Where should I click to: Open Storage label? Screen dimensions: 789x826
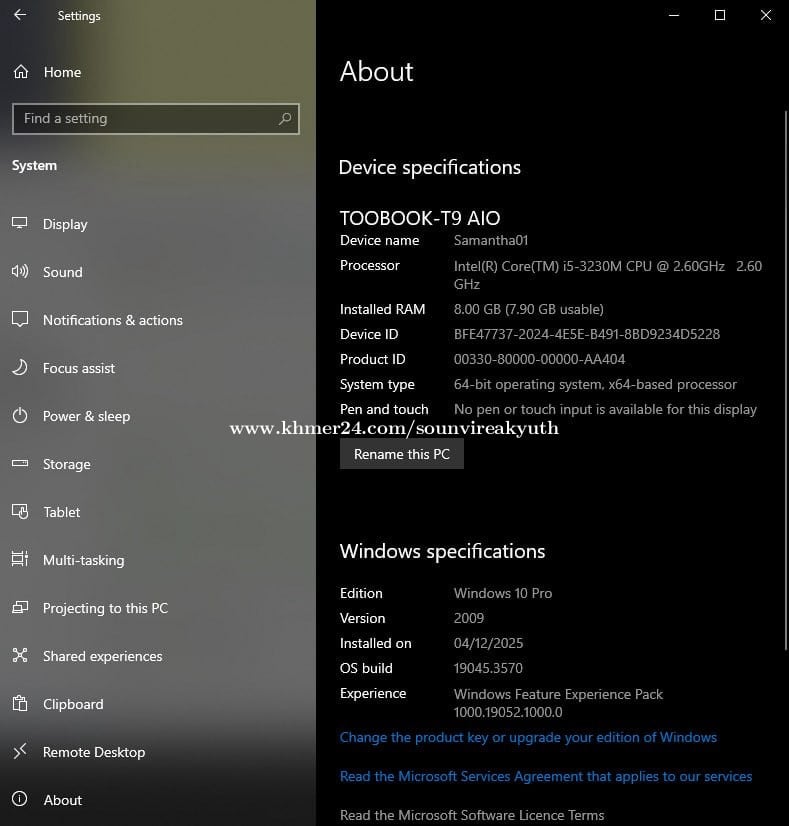[x=66, y=464]
